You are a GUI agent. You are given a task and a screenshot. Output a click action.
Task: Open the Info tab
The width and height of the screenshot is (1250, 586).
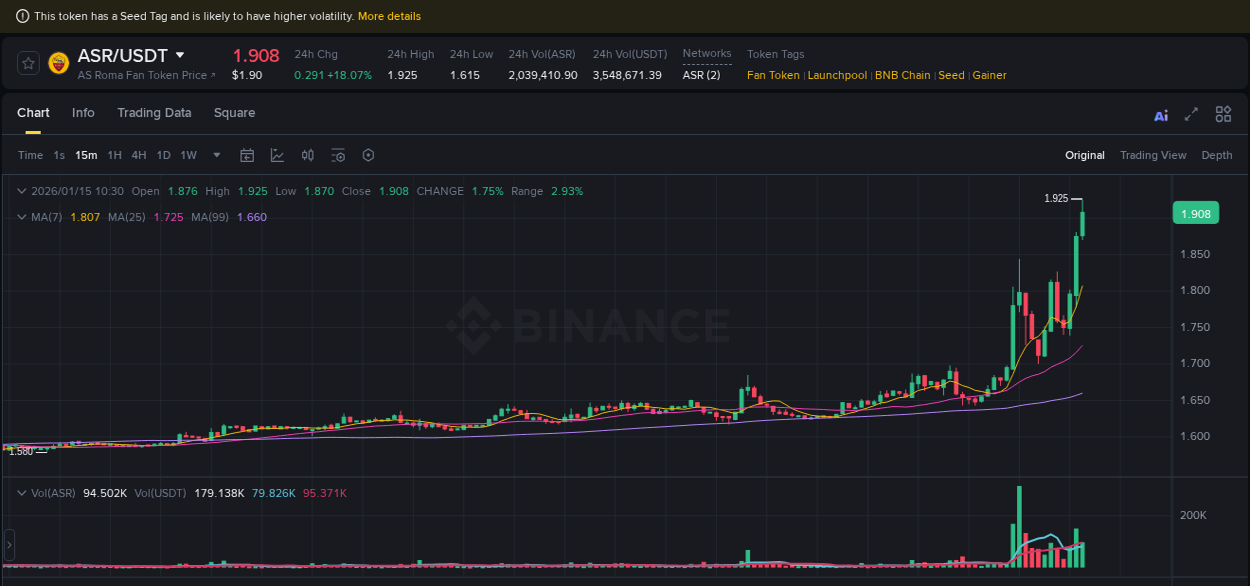point(83,114)
